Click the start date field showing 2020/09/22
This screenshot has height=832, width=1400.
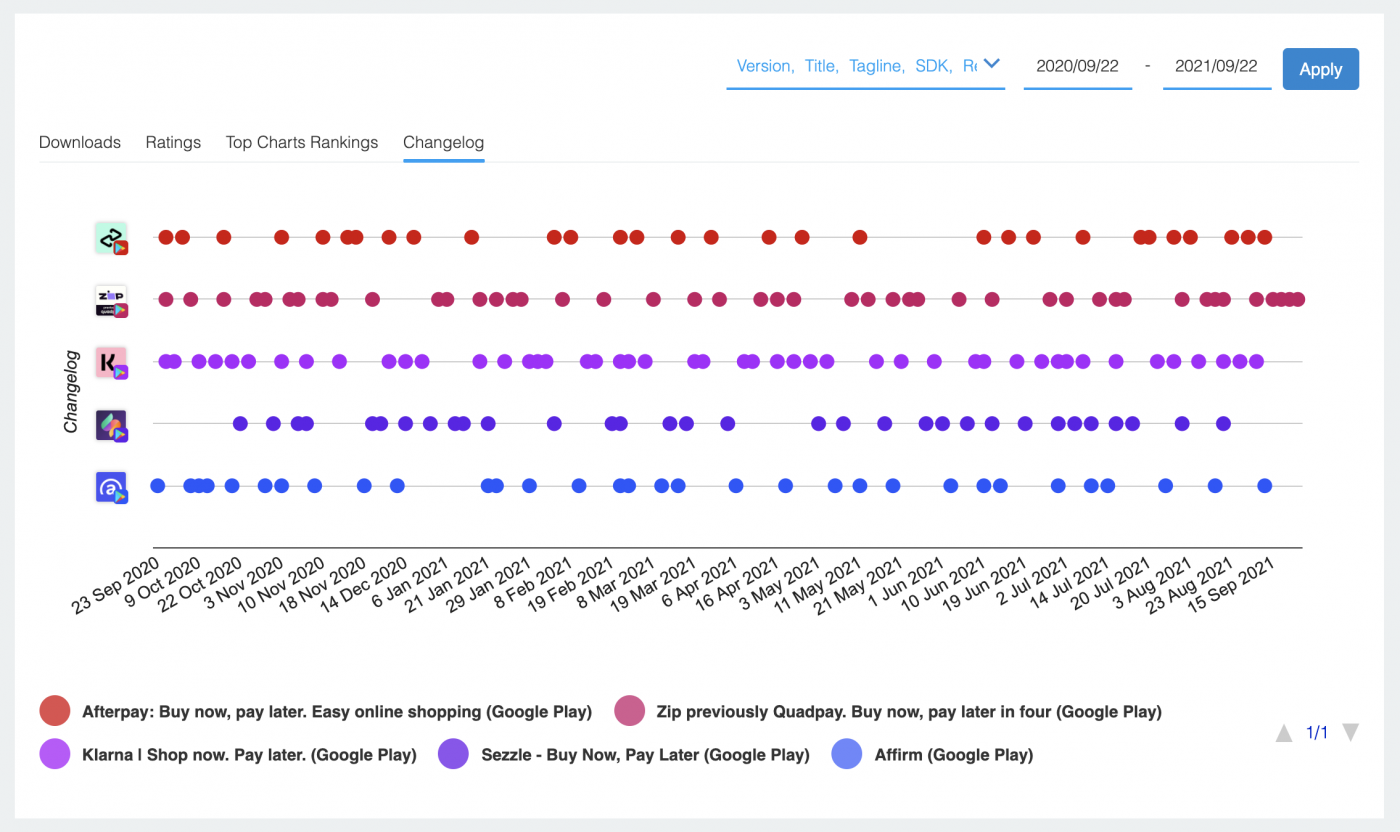(x=1077, y=64)
